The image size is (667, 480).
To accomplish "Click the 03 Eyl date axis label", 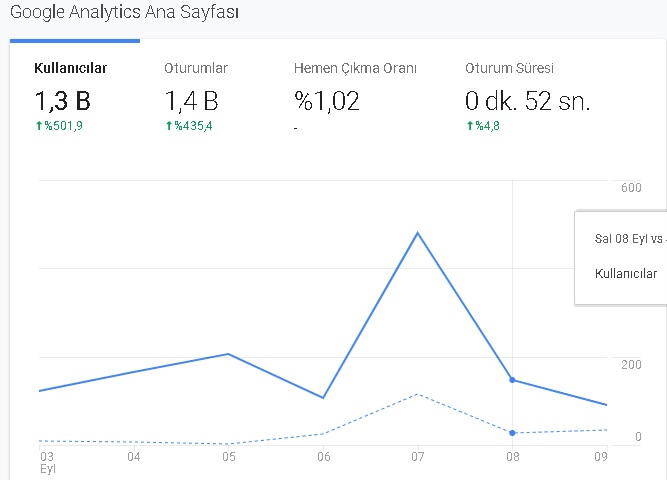I will (x=48, y=463).
